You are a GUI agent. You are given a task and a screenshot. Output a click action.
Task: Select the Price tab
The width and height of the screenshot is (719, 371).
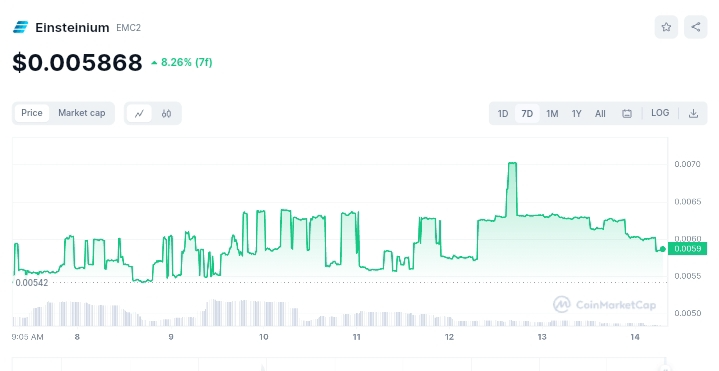pos(32,113)
